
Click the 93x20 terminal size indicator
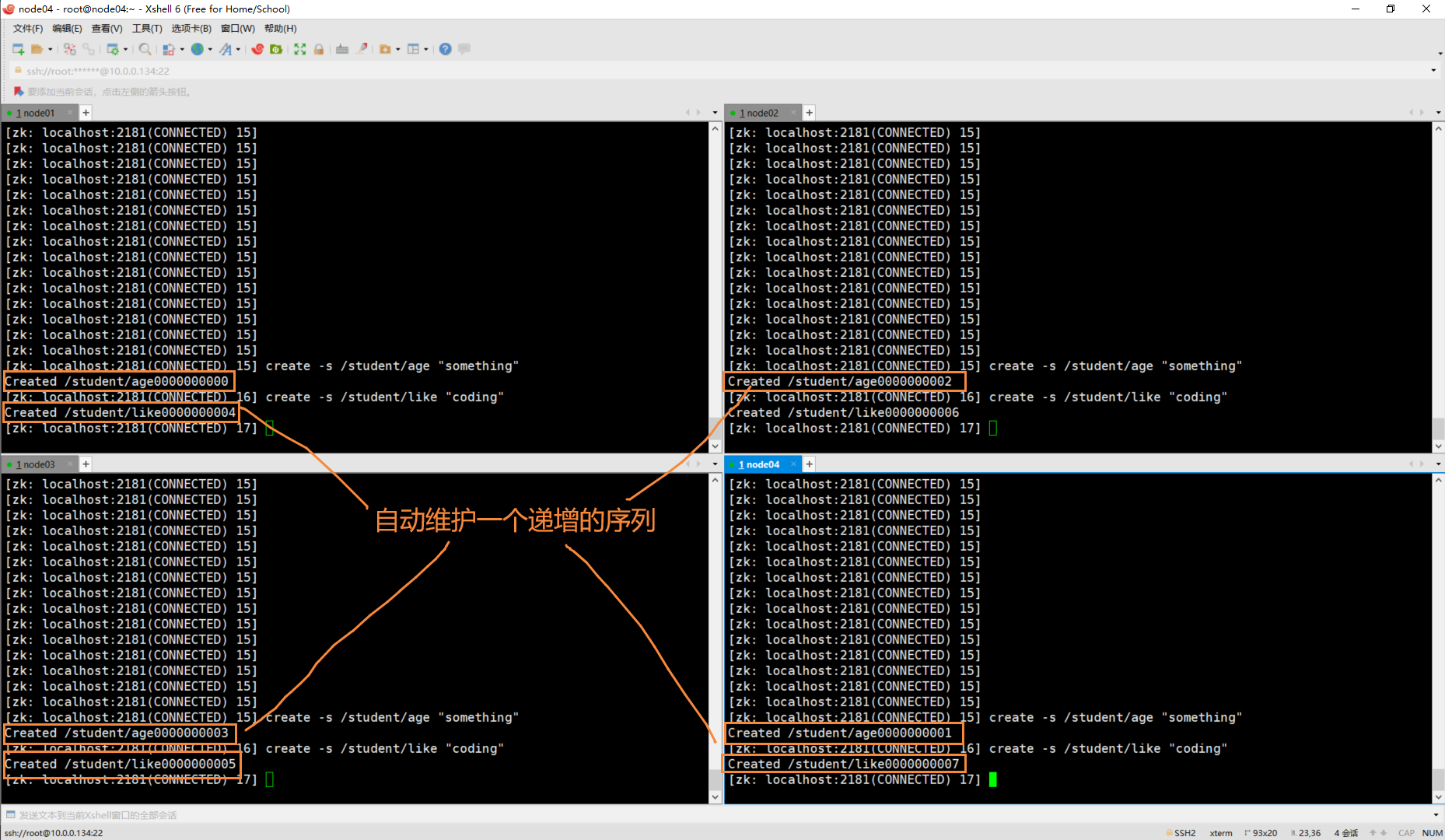click(x=1261, y=833)
